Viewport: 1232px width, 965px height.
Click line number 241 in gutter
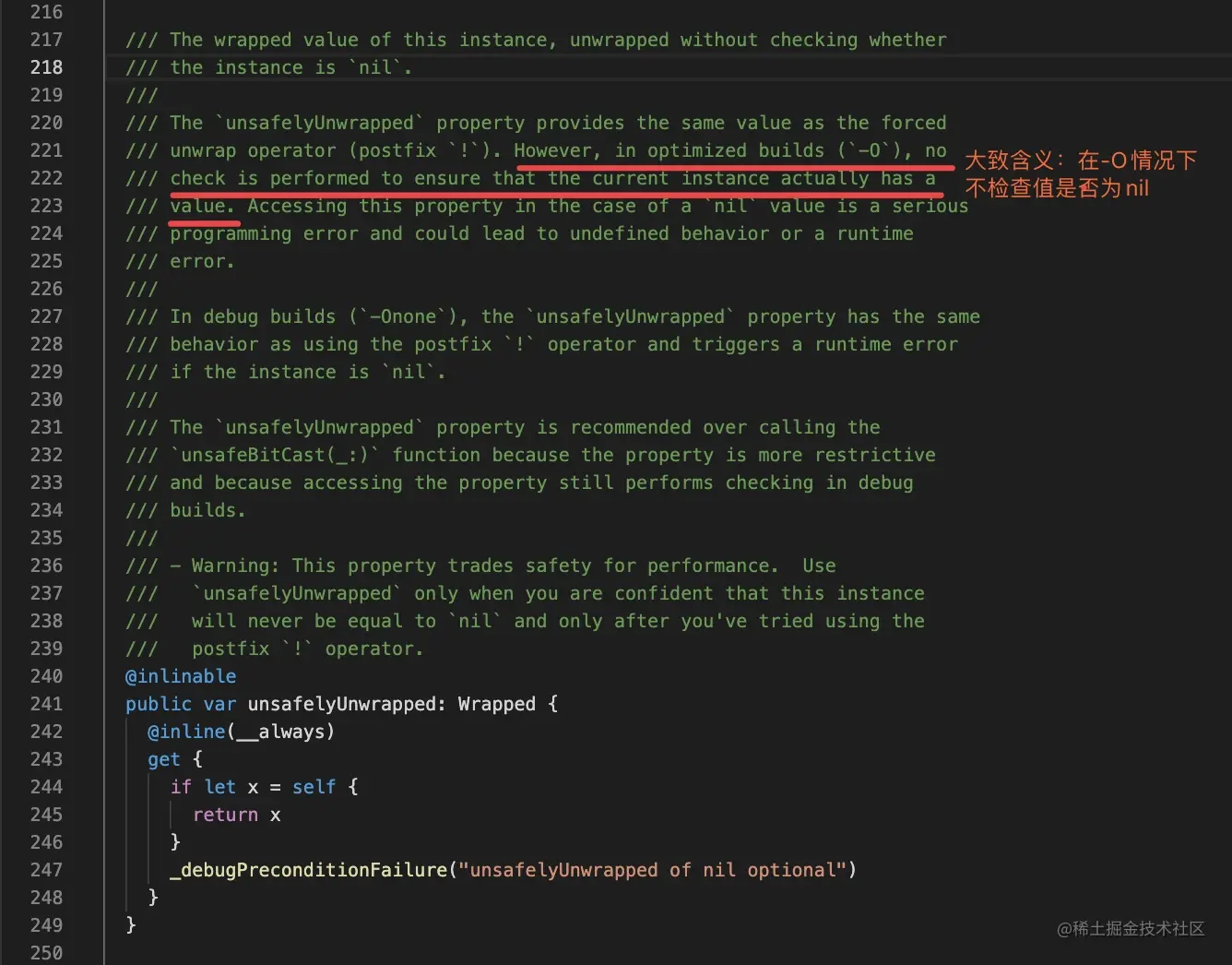tap(46, 704)
